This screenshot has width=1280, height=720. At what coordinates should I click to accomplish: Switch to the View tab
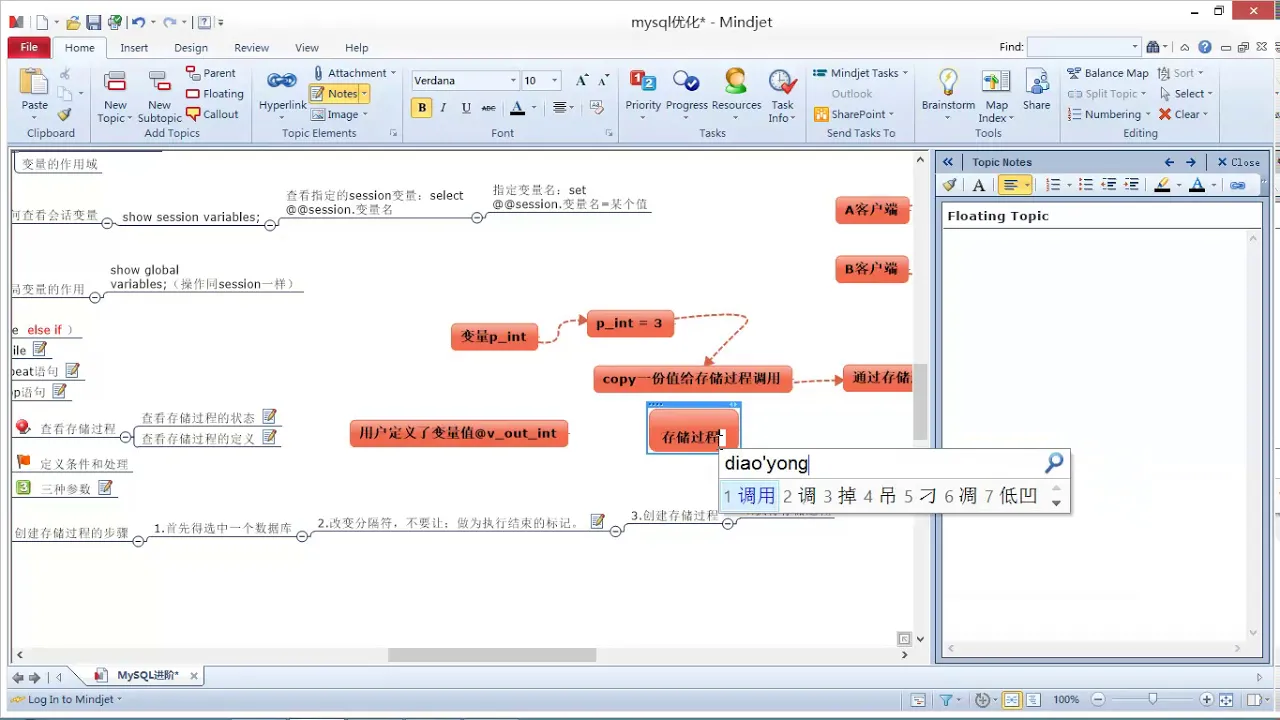[x=307, y=47]
